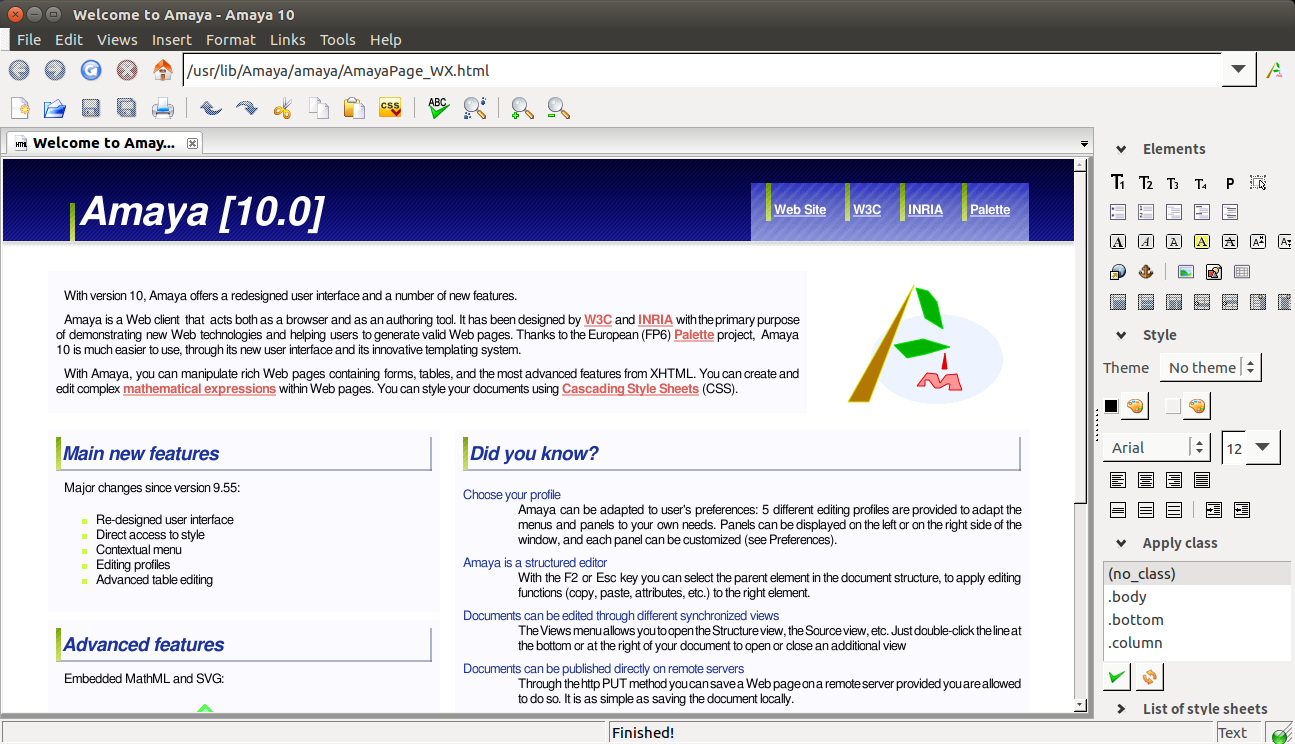Image resolution: width=1295 pixels, height=744 pixels.
Task: Apply italic A emphasis style
Action: click(x=1146, y=241)
